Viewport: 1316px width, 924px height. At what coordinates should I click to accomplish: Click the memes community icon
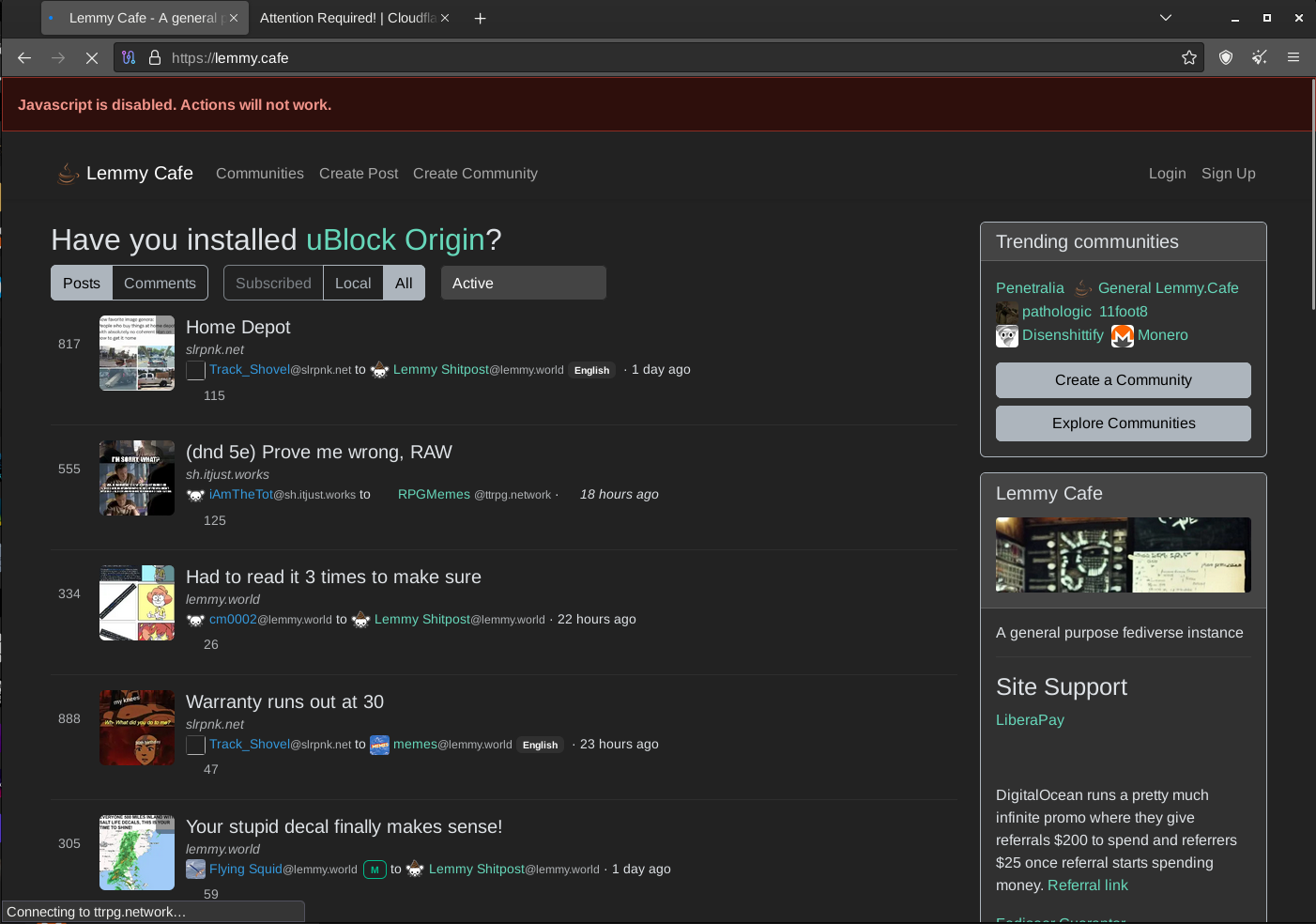coord(380,745)
